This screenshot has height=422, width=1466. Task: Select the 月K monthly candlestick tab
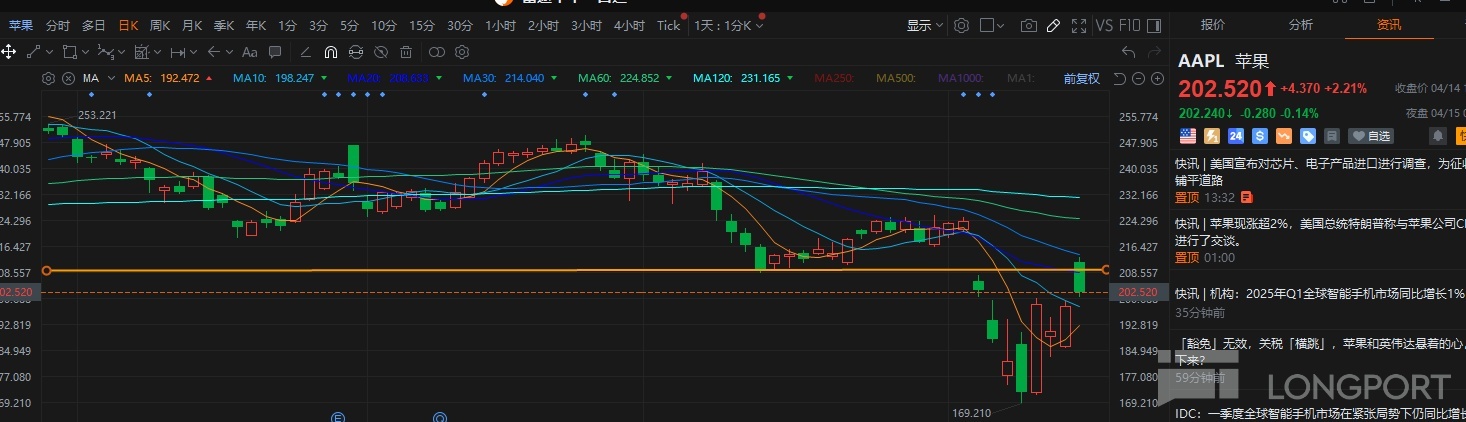[x=192, y=25]
